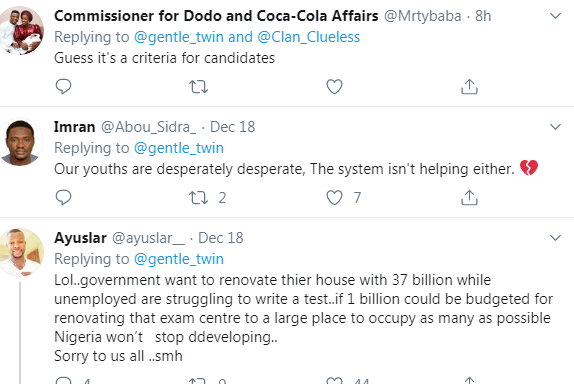Open the Ayuslar display name
Image resolution: width=574 pixels, height=384 pixels.
pos(80,238)
